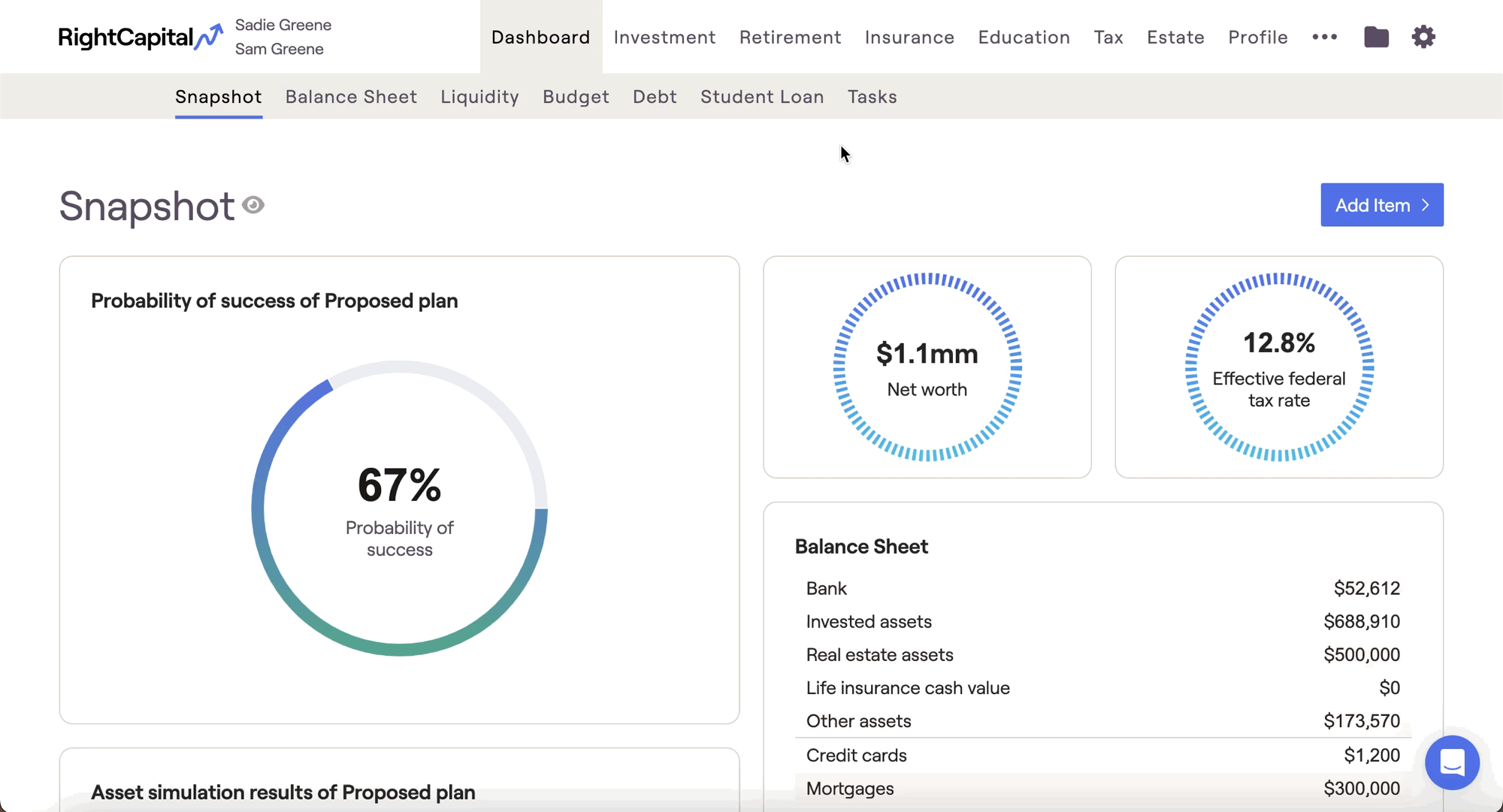Open the Student Loan sub-tab
Image resolution: width=1503 pixels, height=812 pixels.
762,97
